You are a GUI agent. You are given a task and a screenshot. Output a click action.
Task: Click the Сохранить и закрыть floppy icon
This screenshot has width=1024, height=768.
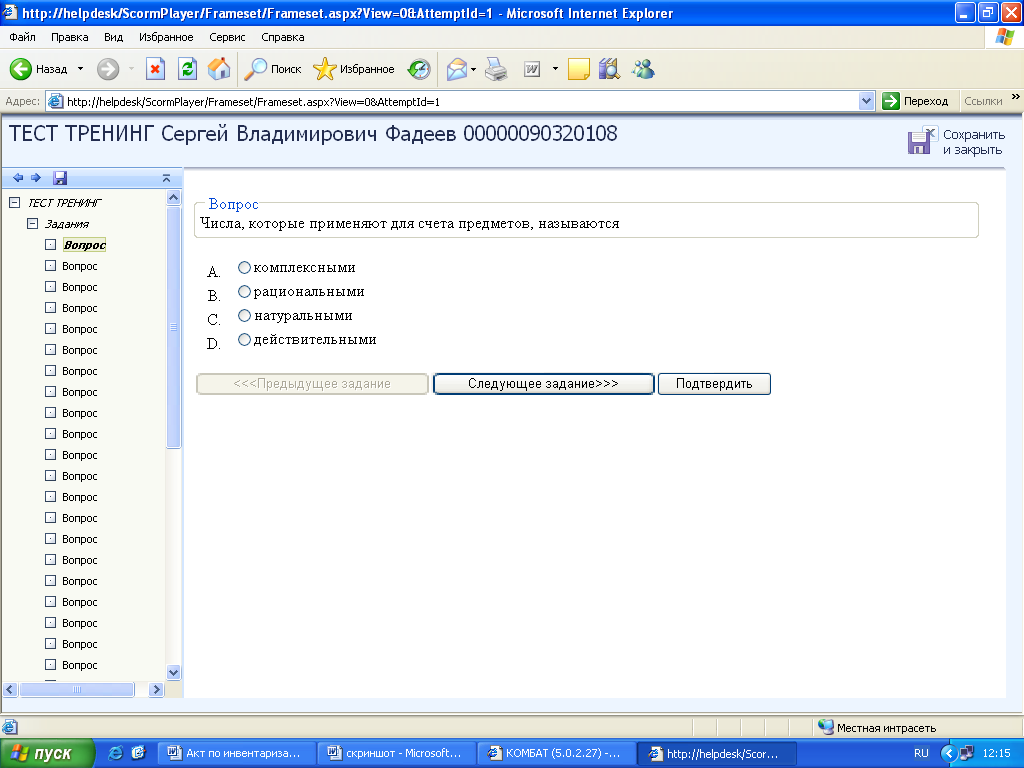pos(921,140)
